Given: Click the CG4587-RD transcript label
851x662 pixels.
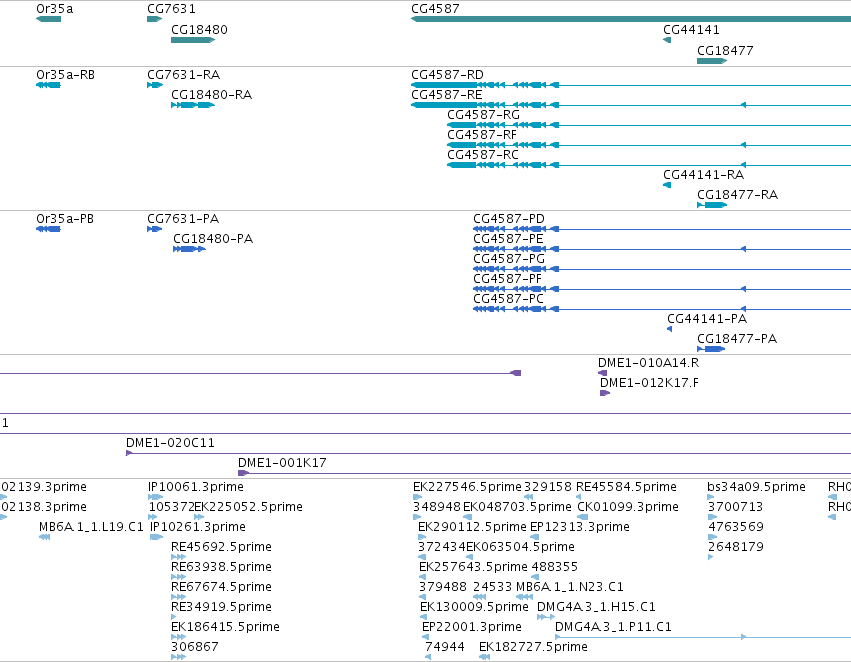Looking at the screenshot, I should (x=447, y=75).
